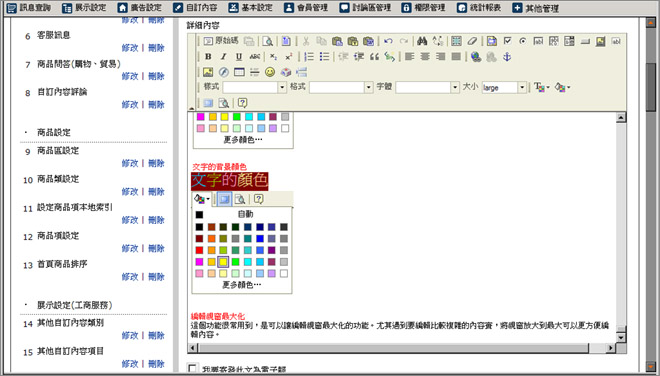Click the Paste clipboard icon
660x376 pixels.
pyautogui.click(x=337, y=41)
